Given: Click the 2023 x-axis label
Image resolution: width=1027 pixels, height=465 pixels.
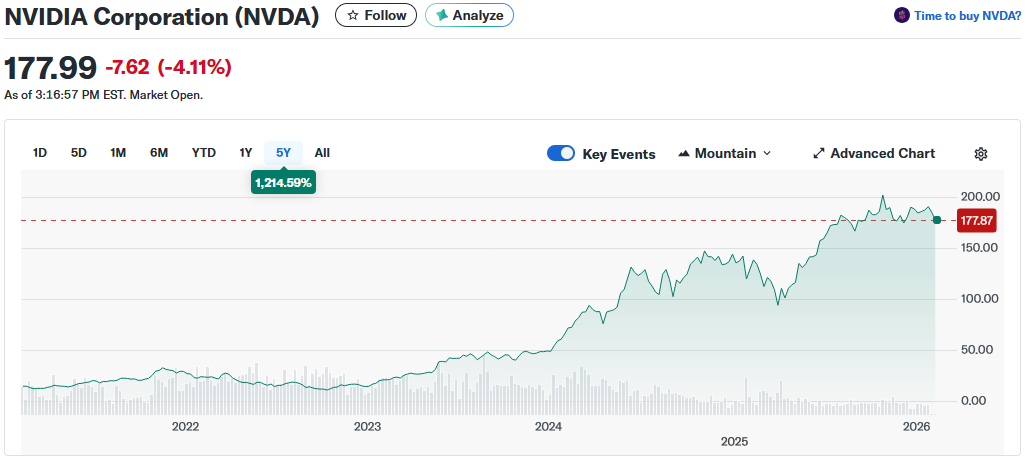Looking at the screenshot, I should click(367, 427).
